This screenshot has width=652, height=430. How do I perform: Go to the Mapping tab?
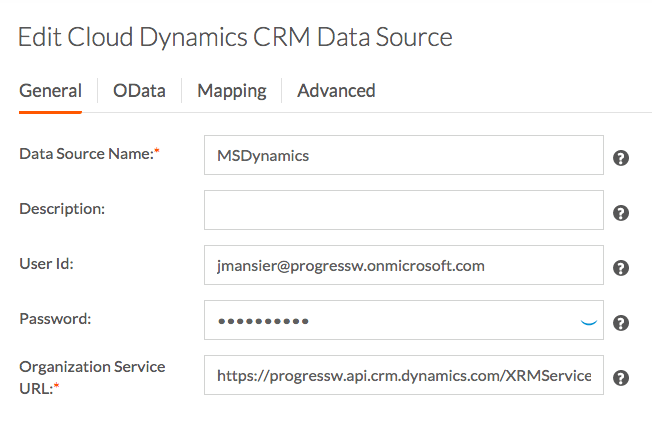pyautogui.click(x=231, y=91)
